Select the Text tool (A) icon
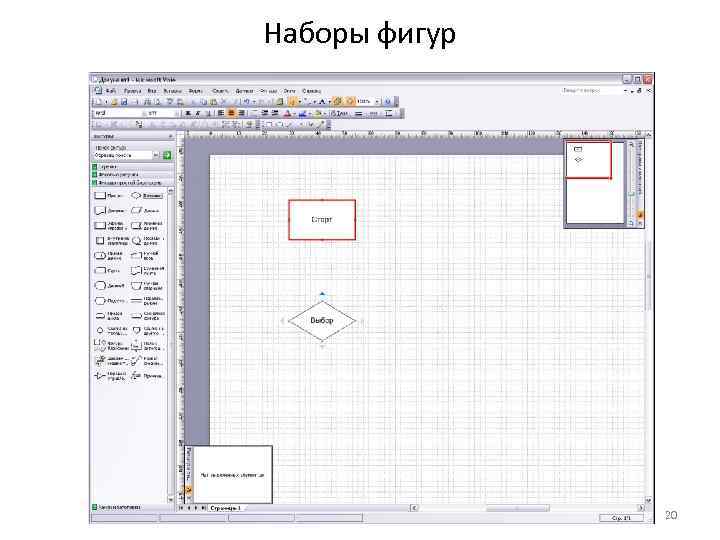The width and height of the screenshot is (720, 540). tap(321, 101)
